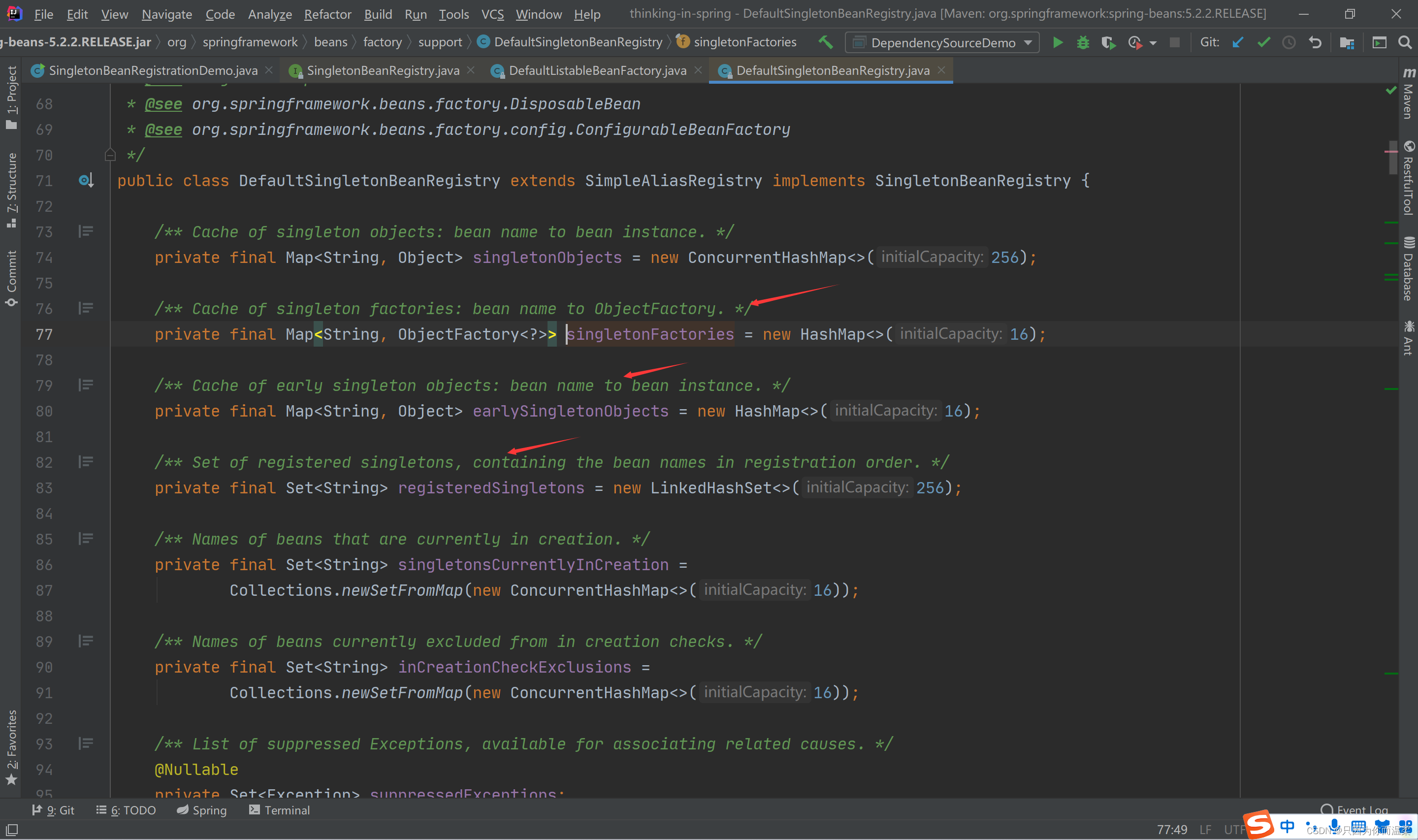Start debugging with the bug icon

(1082, 42)
